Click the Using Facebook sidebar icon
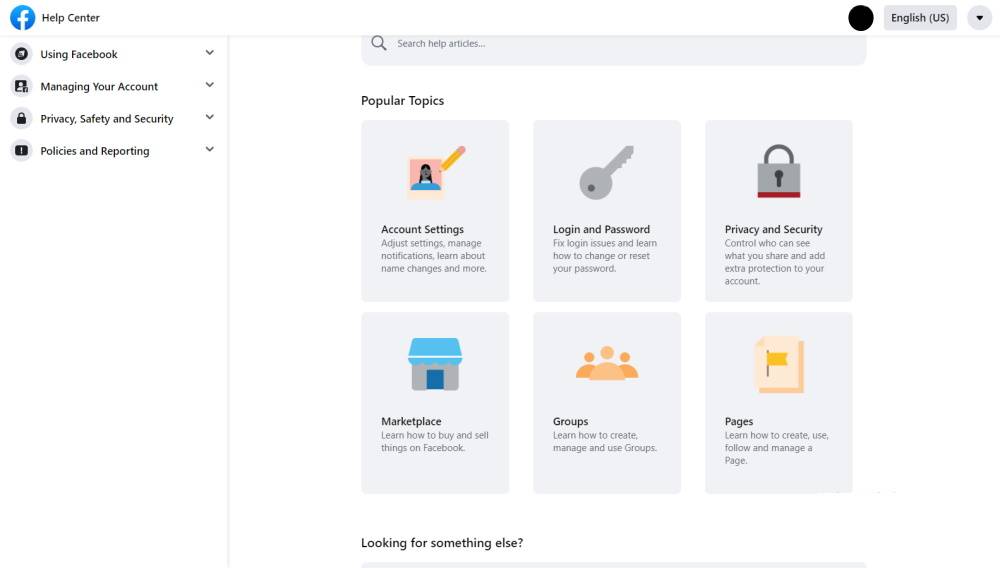 click(x=21, y=54)
